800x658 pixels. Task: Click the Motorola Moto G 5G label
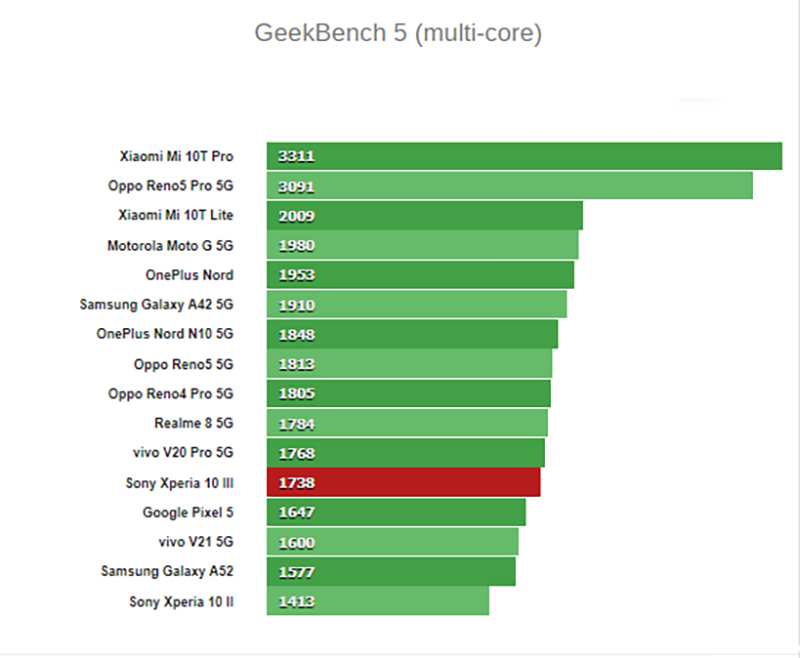(x=170, y=246)
